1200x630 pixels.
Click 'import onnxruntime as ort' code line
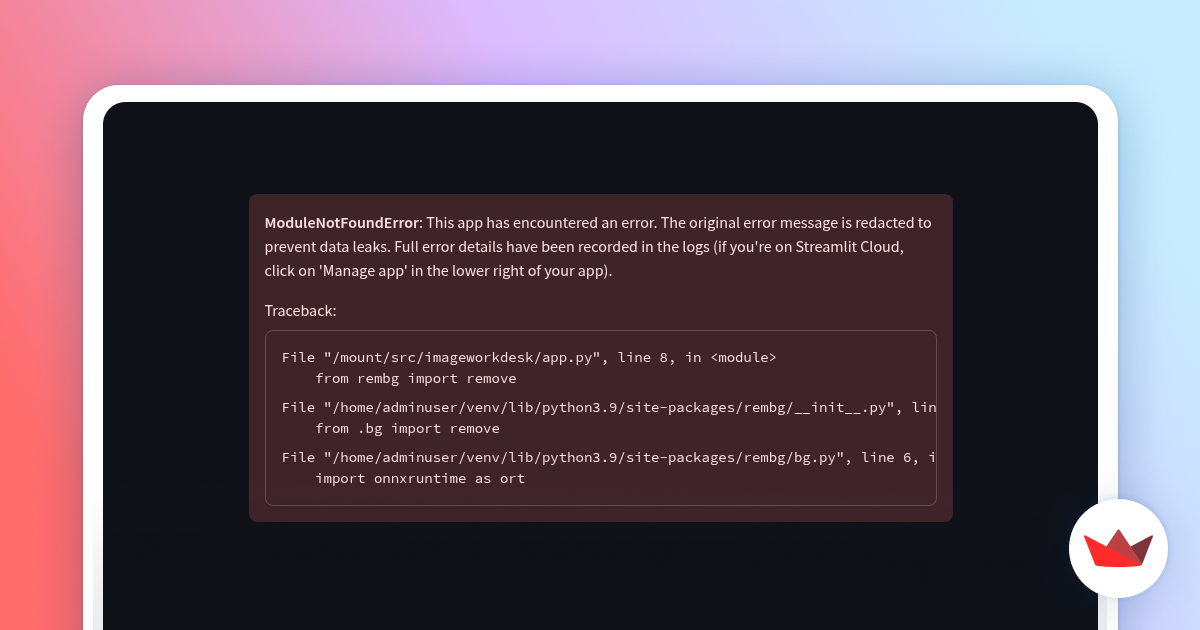click(x=419, y=479)
